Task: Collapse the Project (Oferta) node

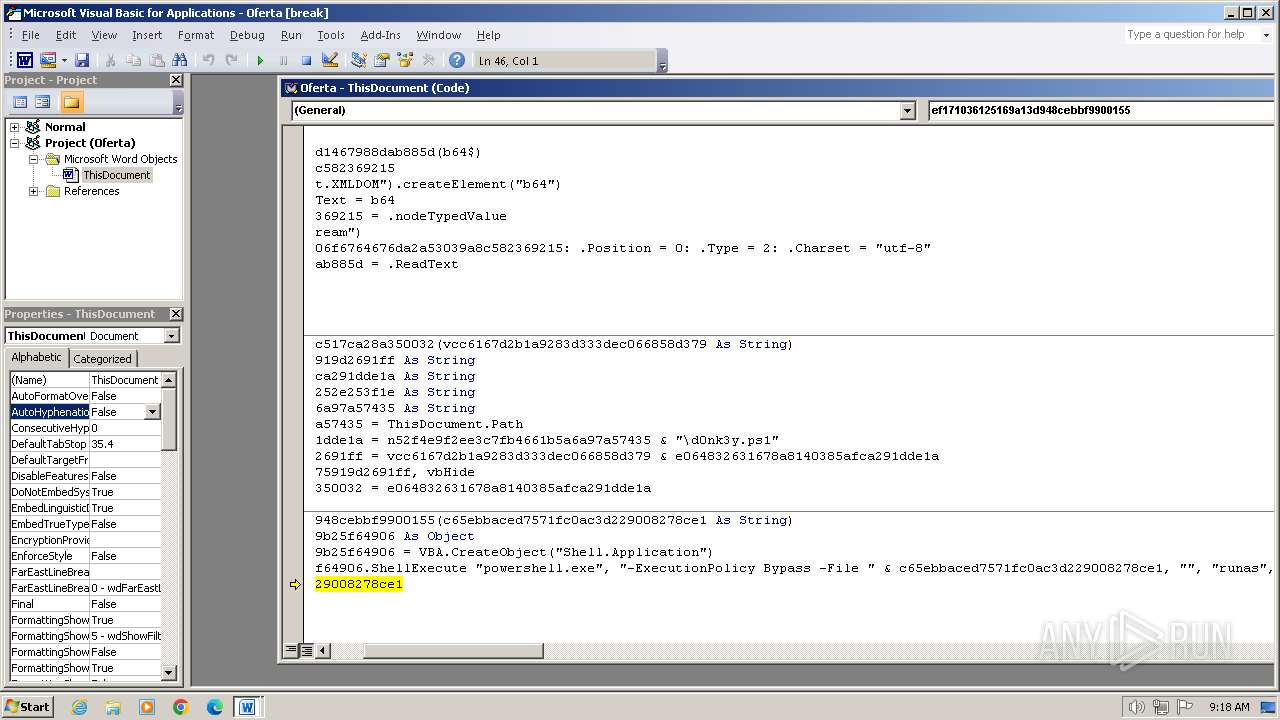Action: [15, 143]
